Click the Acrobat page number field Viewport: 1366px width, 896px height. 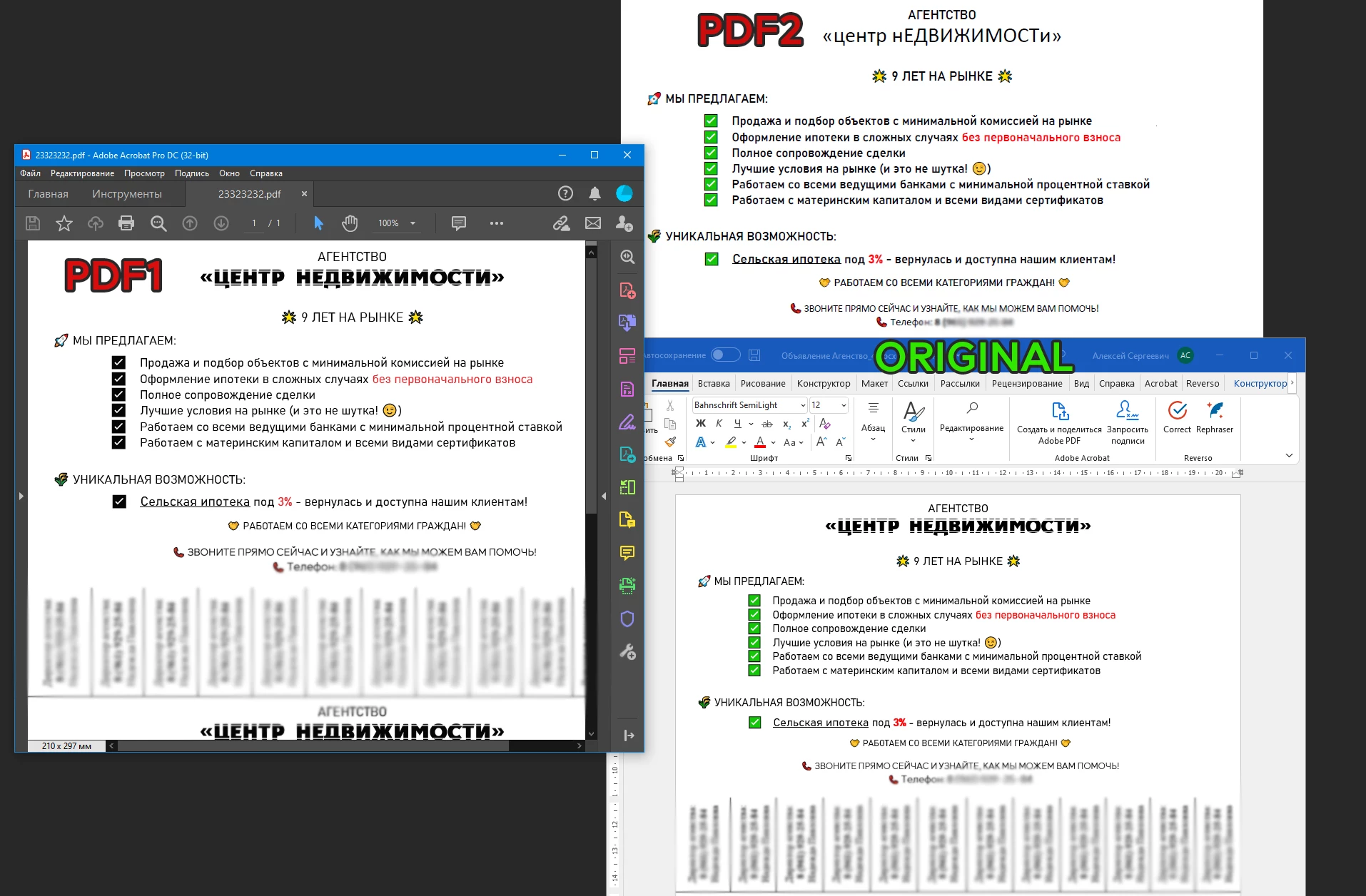point(254,223)
